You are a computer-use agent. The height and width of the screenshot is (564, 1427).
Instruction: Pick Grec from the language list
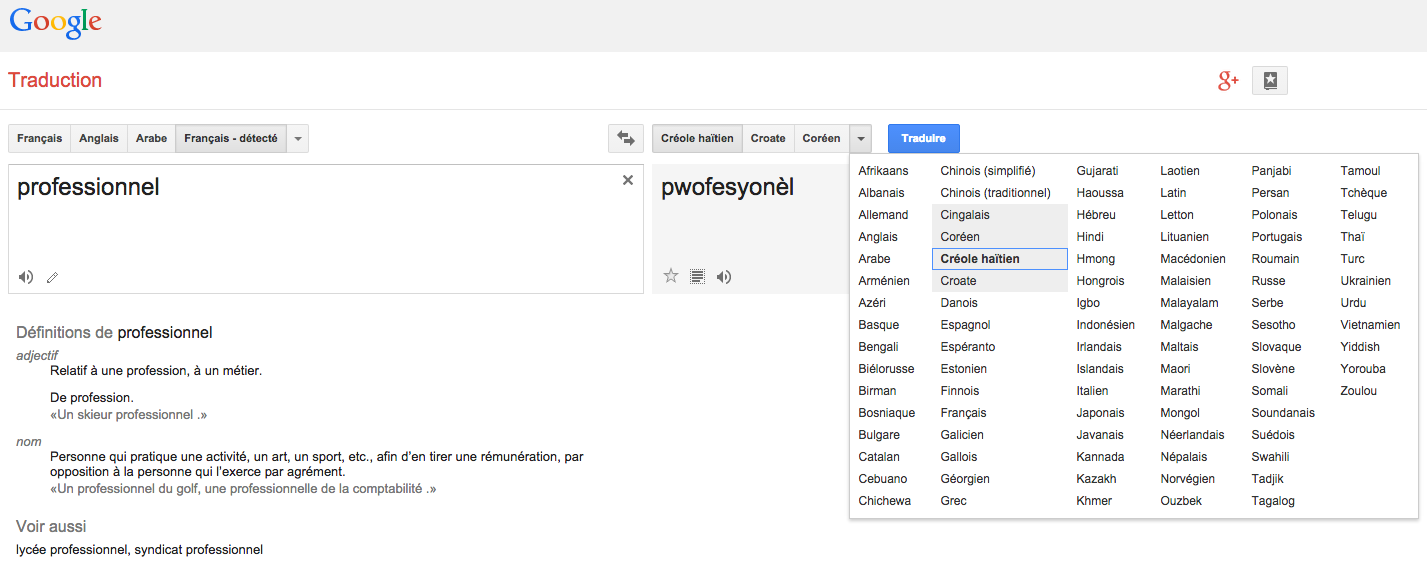coord(954,501)
